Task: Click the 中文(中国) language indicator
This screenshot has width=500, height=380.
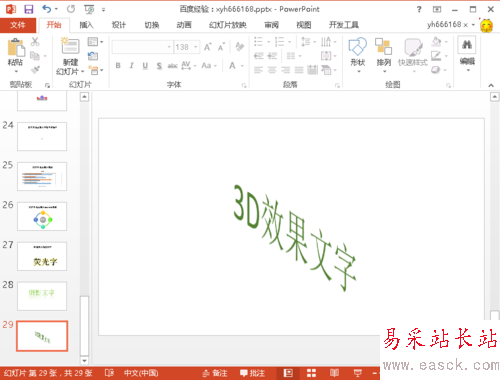Action: point(141,373)
